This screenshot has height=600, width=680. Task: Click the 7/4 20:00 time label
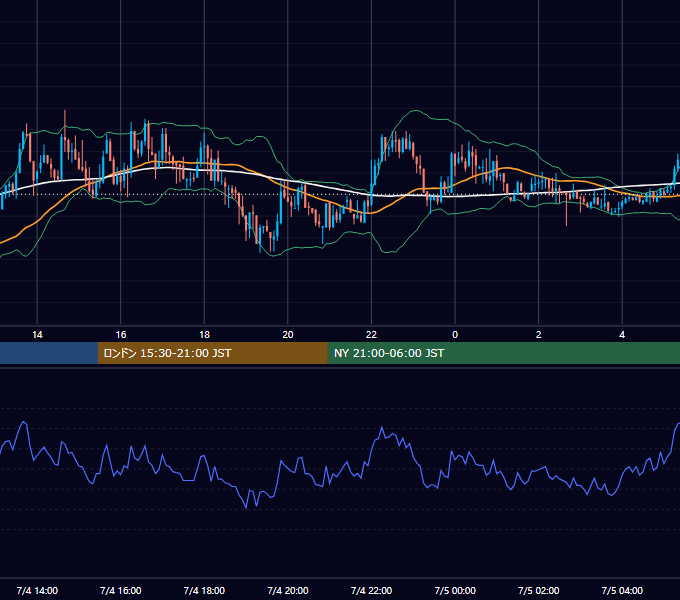(x=288, y=590)
